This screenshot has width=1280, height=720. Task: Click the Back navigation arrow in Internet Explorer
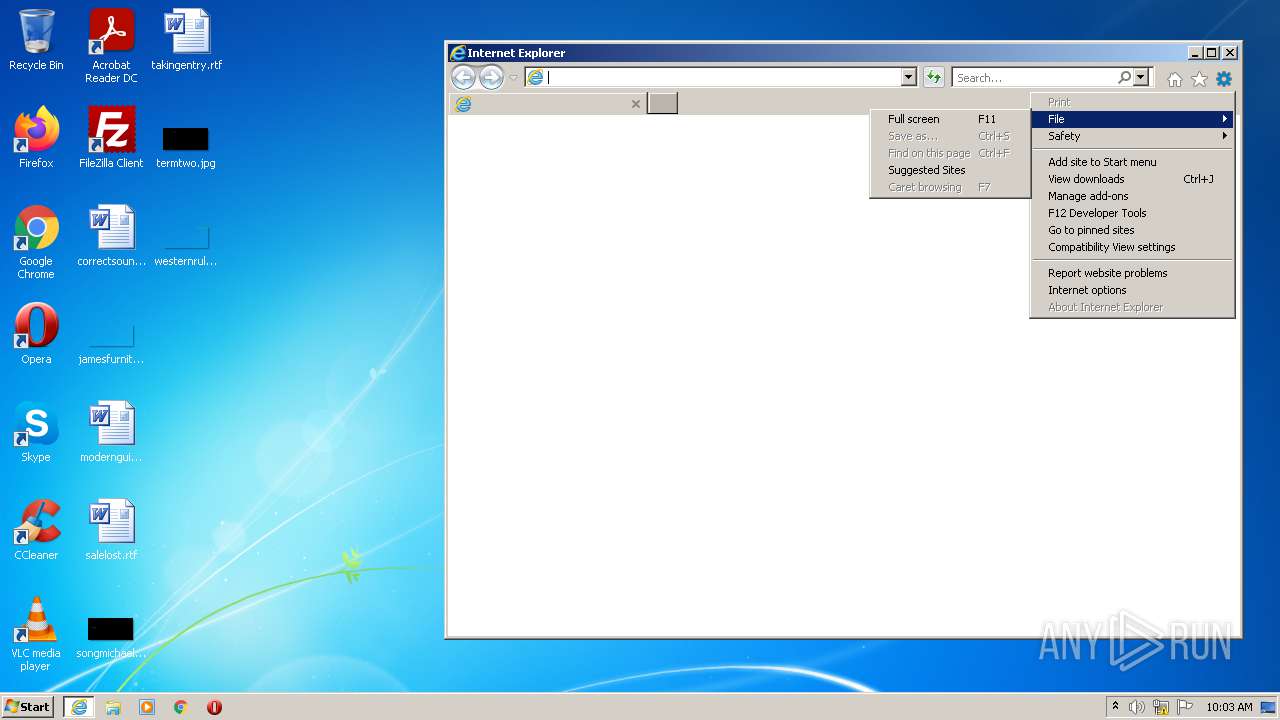coord(463,77)
